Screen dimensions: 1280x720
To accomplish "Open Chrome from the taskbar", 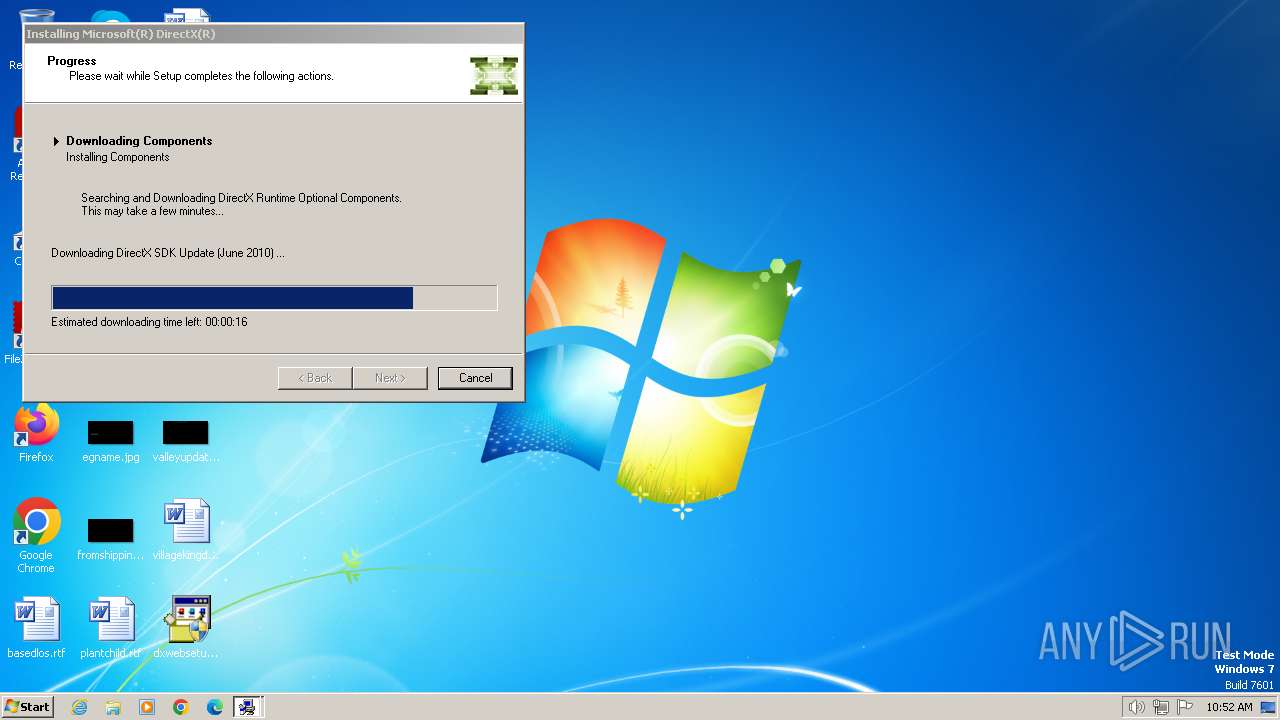I will (x=181, y=707).
